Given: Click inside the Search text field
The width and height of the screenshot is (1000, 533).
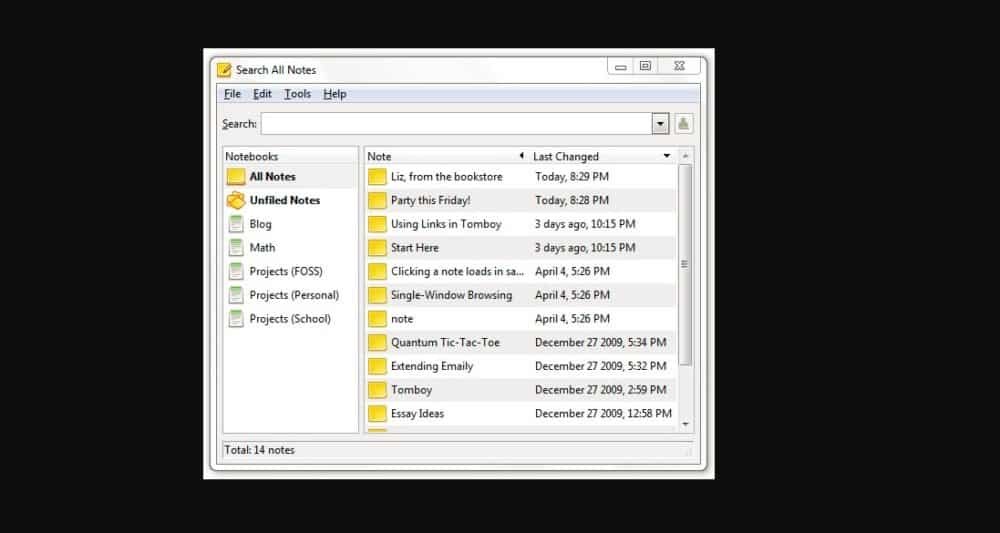Looking at the screenshot, I should coord(455,124).
